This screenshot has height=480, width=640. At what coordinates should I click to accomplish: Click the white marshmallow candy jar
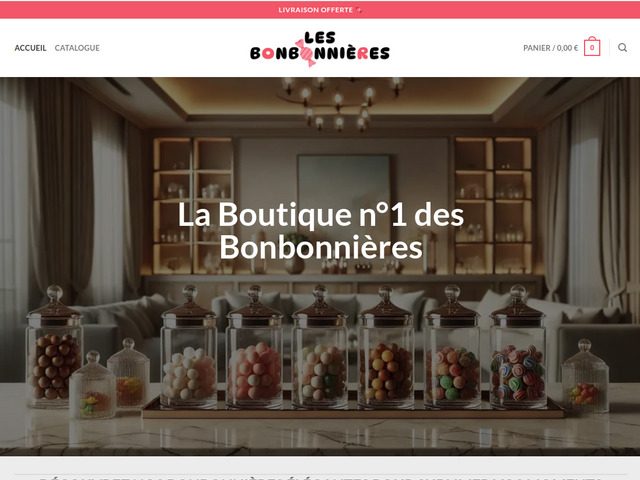(x=189, y=346)
